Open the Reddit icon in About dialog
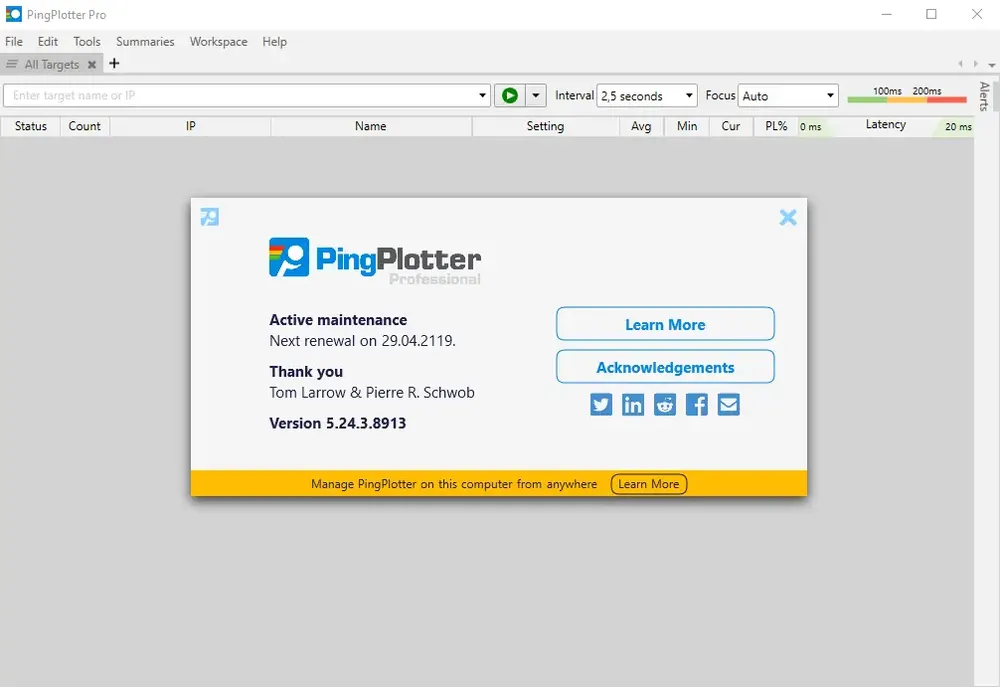1000x687 pixels. (x=665, y=404)
